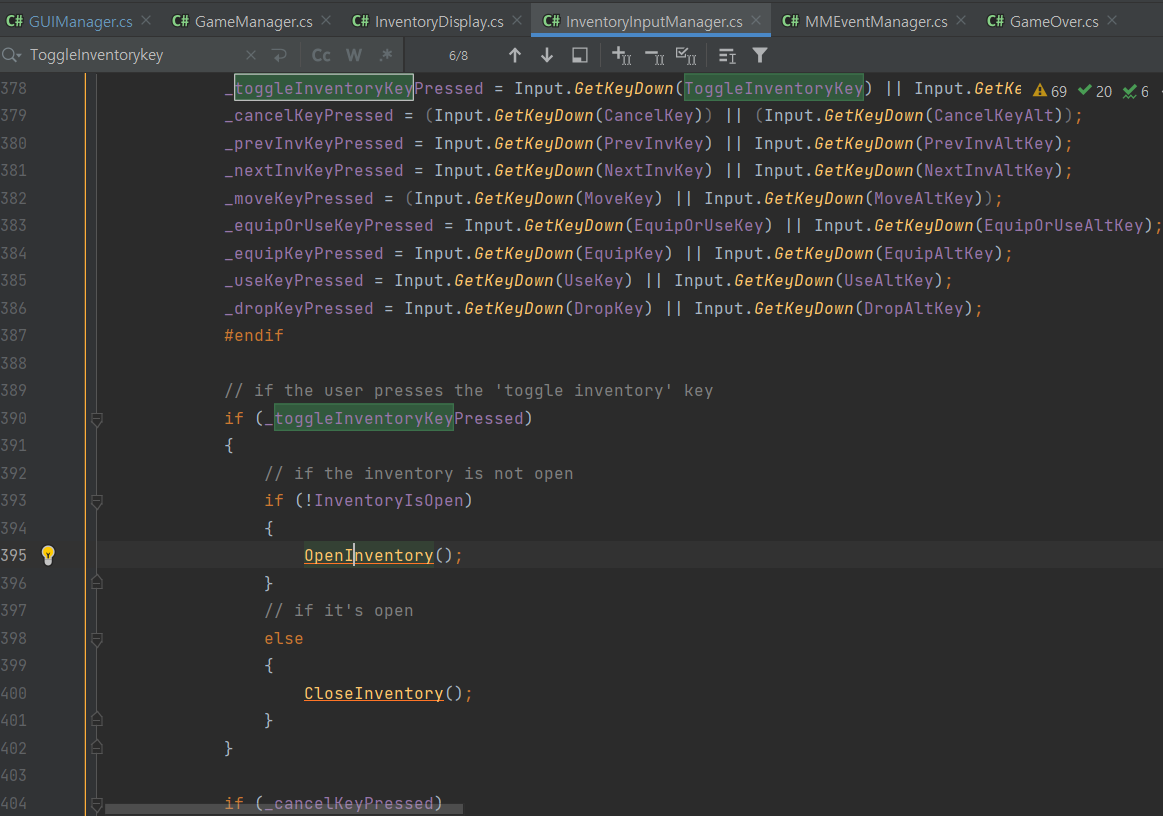The height and width of the screenshot is (816, 1163).
Task: Click the new line icon in search field
Action: pyautogui.click(x=280, y=55)
